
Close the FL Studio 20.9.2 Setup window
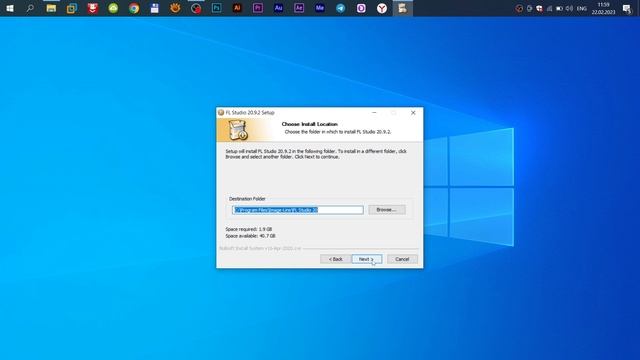pos(413,113)
